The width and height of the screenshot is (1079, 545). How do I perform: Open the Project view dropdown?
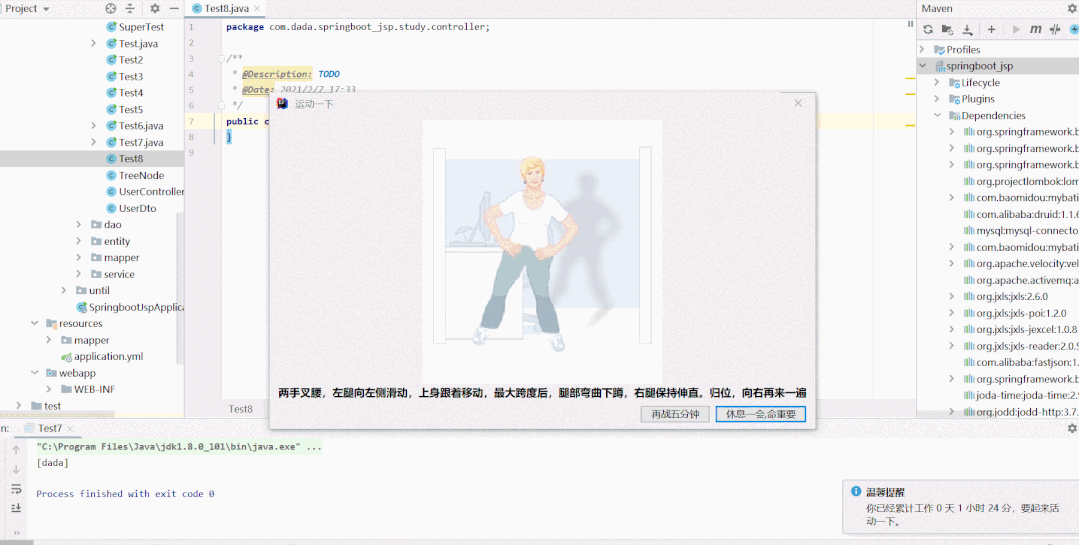(x=48, y=8)
